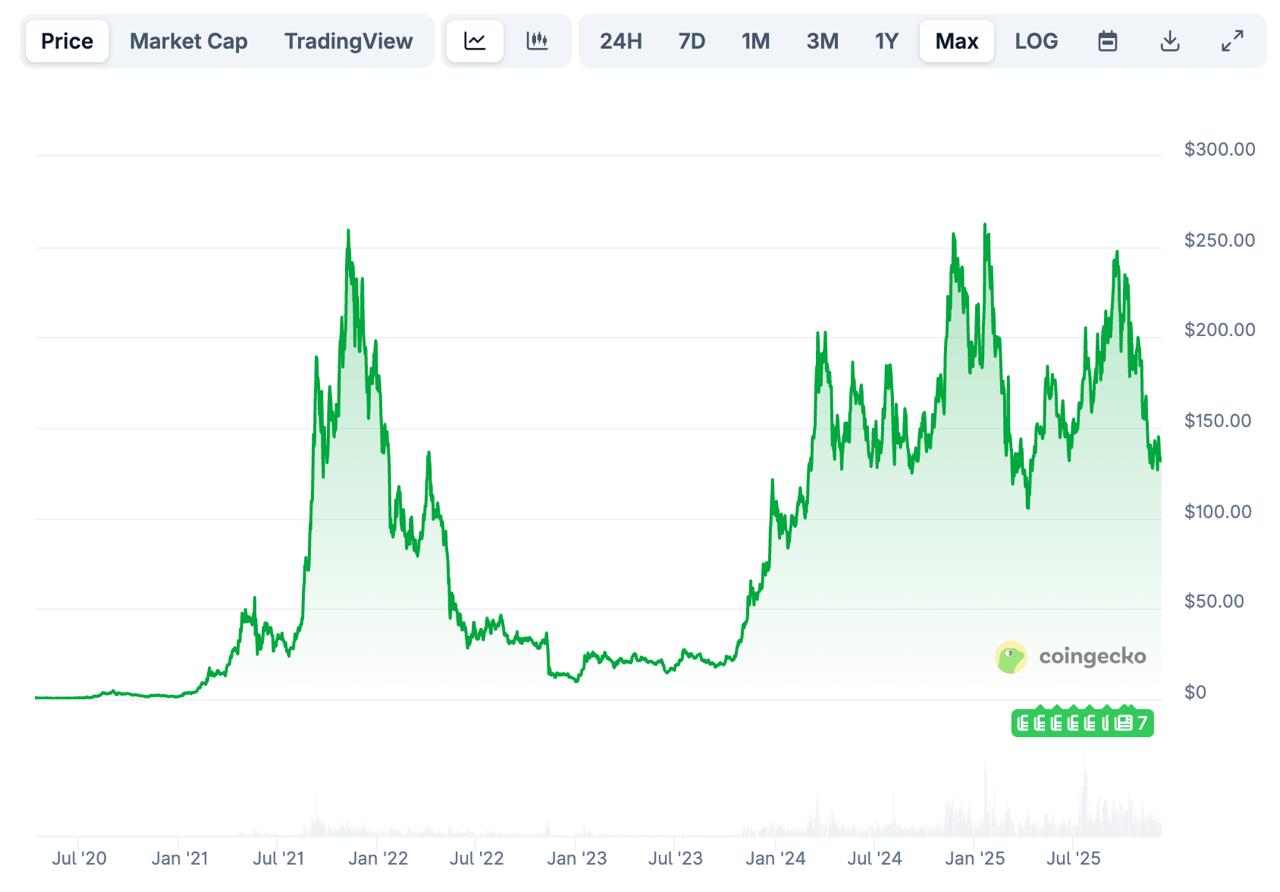Select the line chart view icon
This screenshot has height=892, width=1280.
[x=474, y=41]
